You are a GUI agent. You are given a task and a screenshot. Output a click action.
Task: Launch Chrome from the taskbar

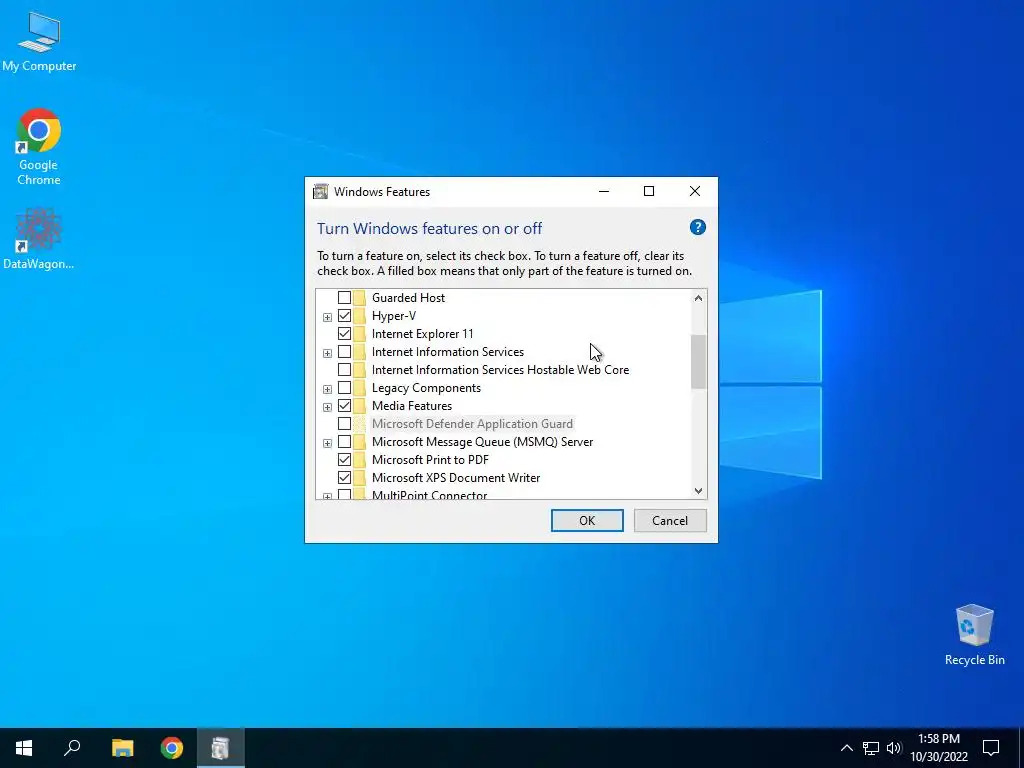[172, 748]
